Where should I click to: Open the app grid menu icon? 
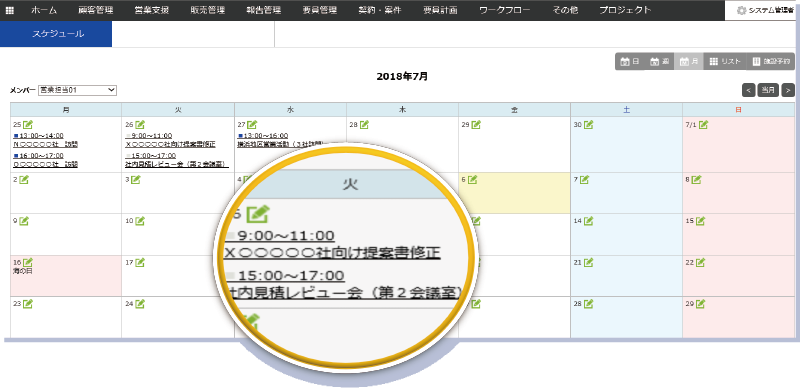pyautogui.click(x=10, y=10)
